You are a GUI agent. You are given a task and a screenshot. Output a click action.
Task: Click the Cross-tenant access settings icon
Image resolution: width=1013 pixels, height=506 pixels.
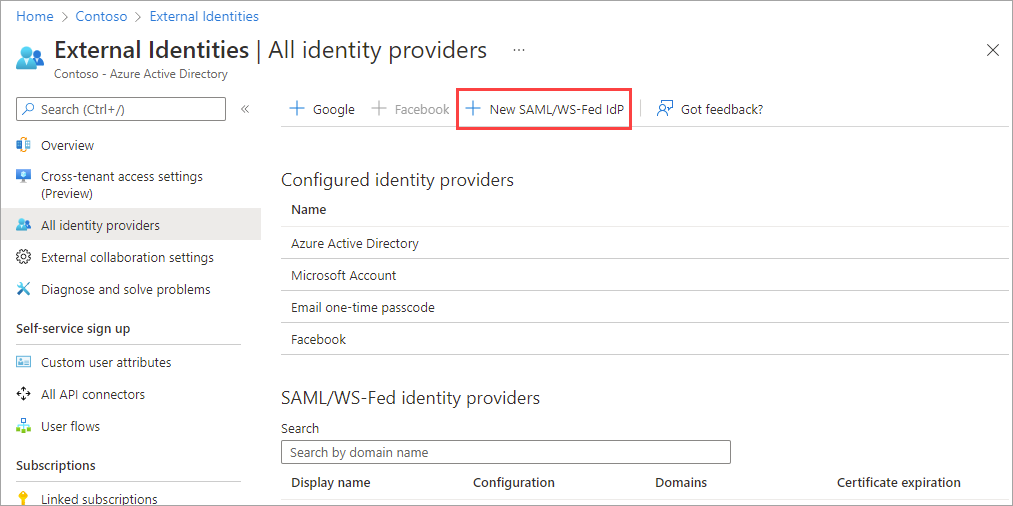click(x=24, y=177)
